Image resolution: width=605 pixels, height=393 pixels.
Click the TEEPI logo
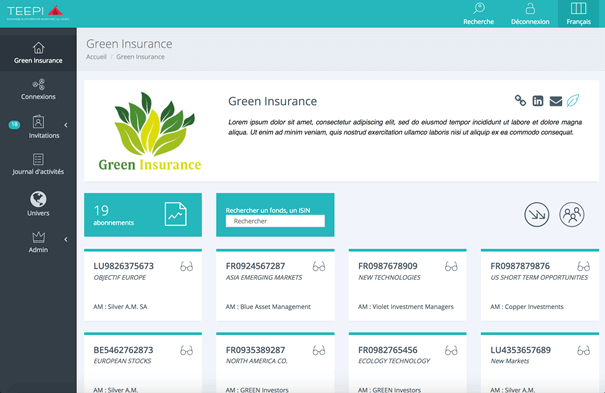[x=37, y=12]
